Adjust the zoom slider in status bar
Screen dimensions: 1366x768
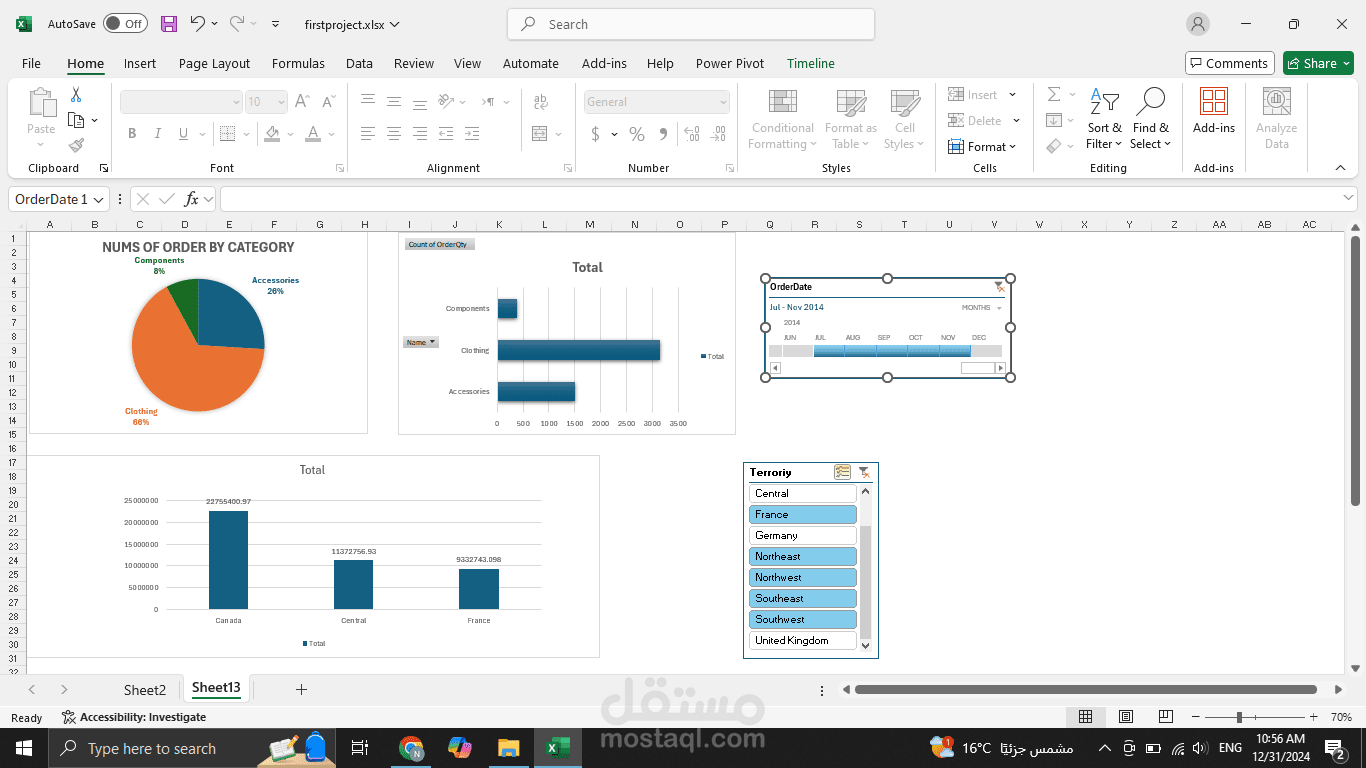(x=1239, y=717)
